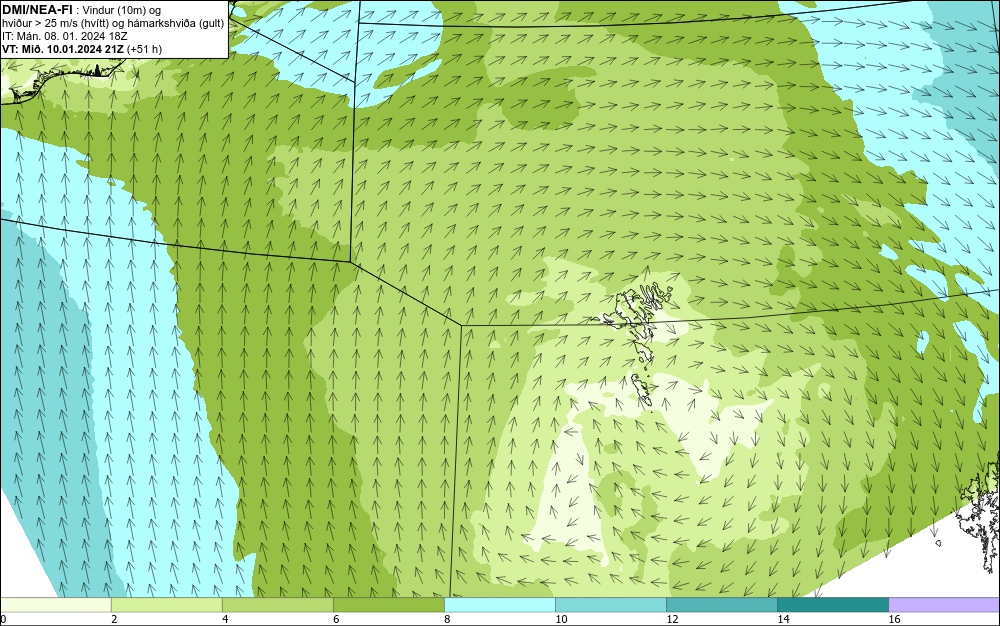
Task: Click the 10–12 m/s cyan legend swatch
Action: click(x=610, y=605)
